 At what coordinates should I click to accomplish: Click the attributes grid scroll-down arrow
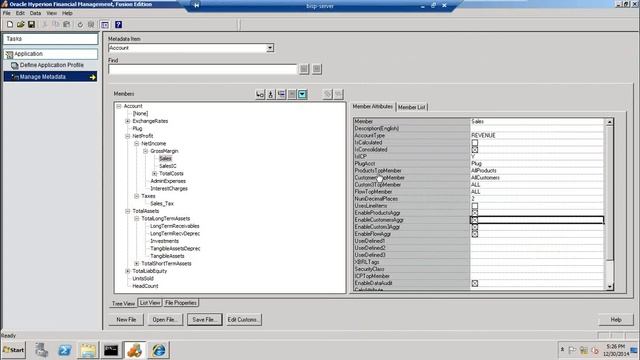coord(609,287)
